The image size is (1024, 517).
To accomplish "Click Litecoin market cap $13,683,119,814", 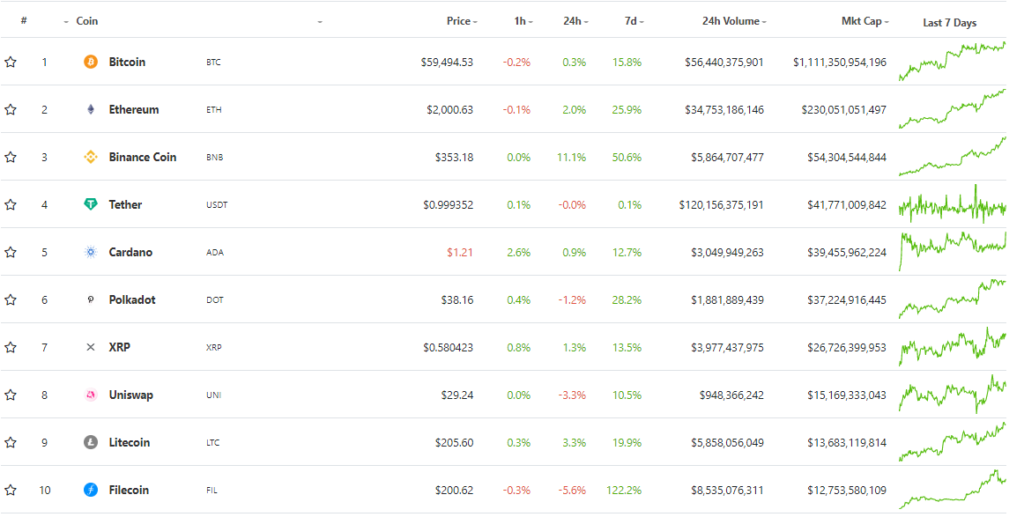I will coord(847,443).
